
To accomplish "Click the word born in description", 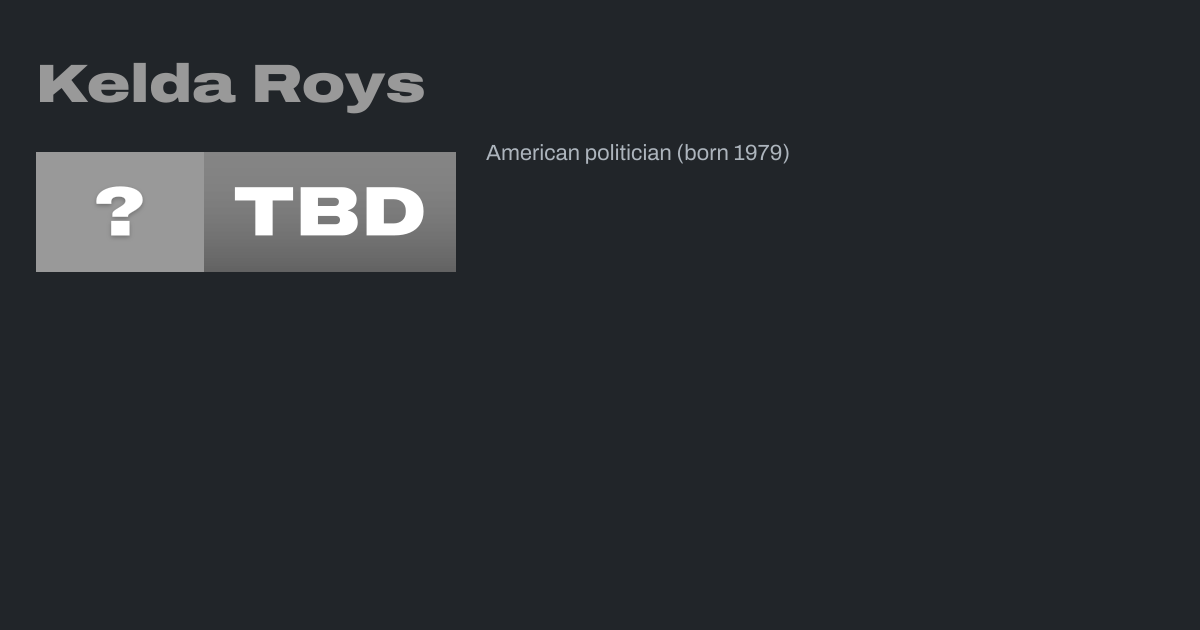I will [706, 153].
